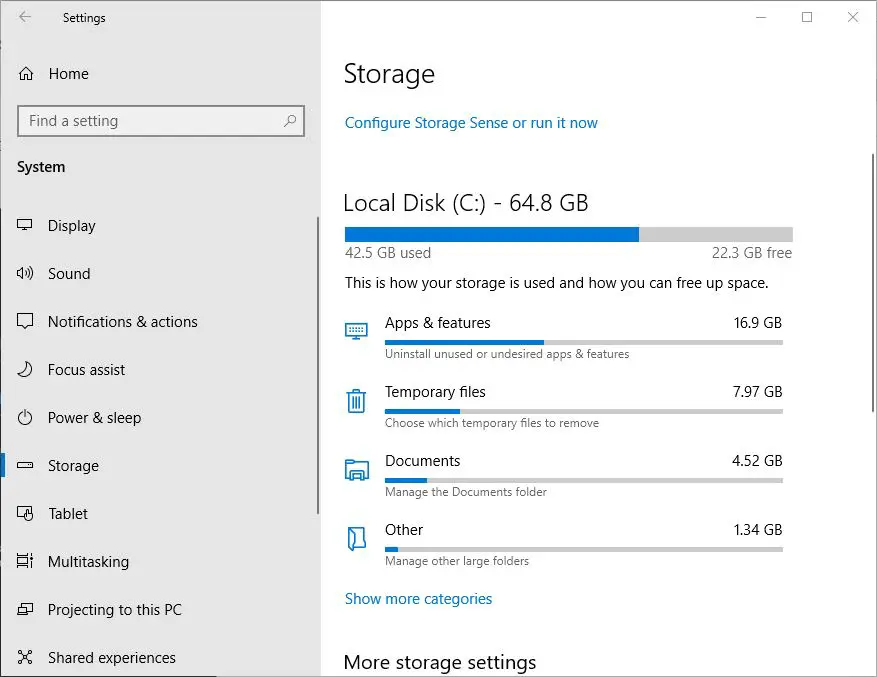Open Notifications & actions settings
877x677 pixels.
pyautogui.click(x=122, y=322)
